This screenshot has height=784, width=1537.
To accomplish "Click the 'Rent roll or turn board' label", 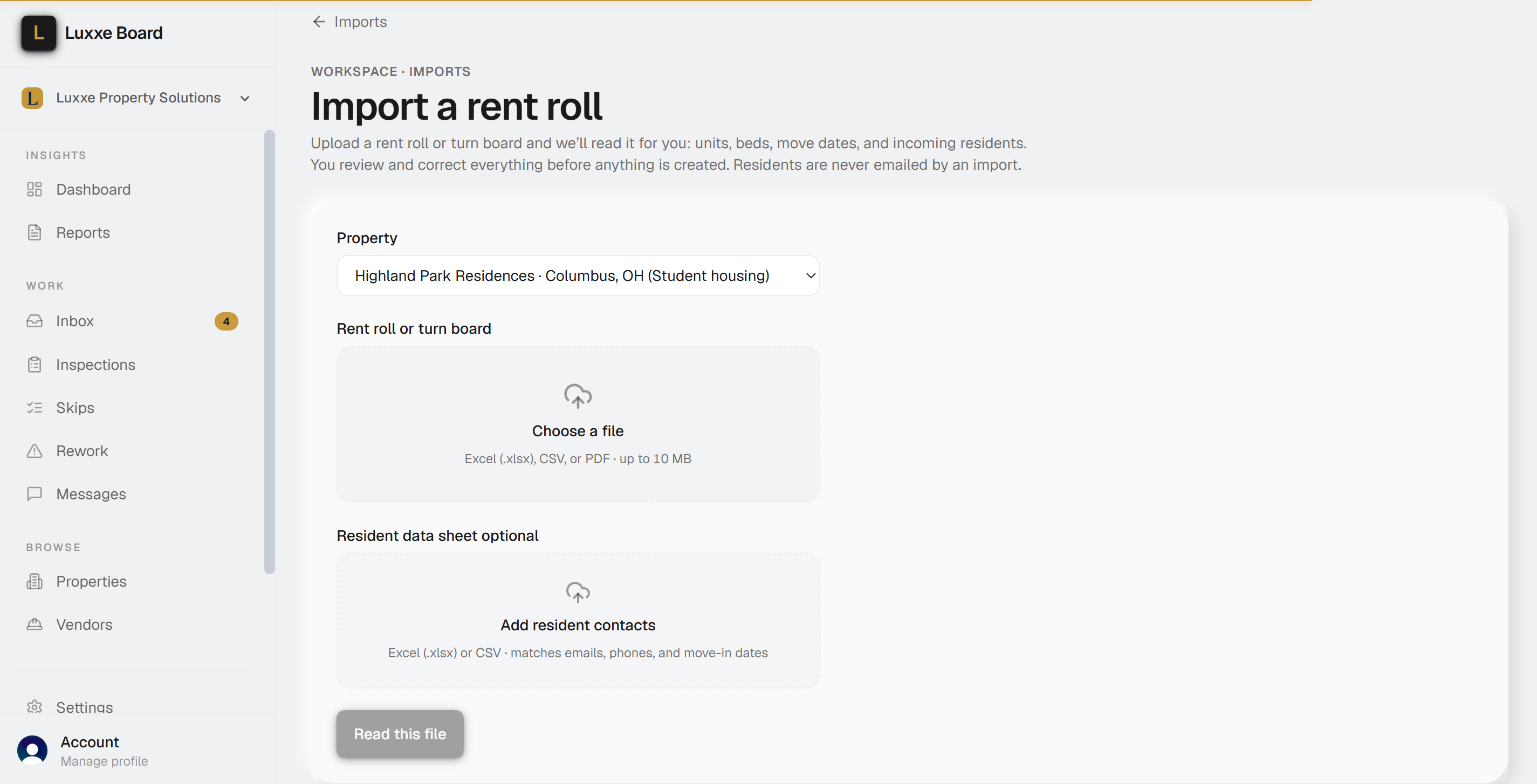I will click(x=414, y=329).
